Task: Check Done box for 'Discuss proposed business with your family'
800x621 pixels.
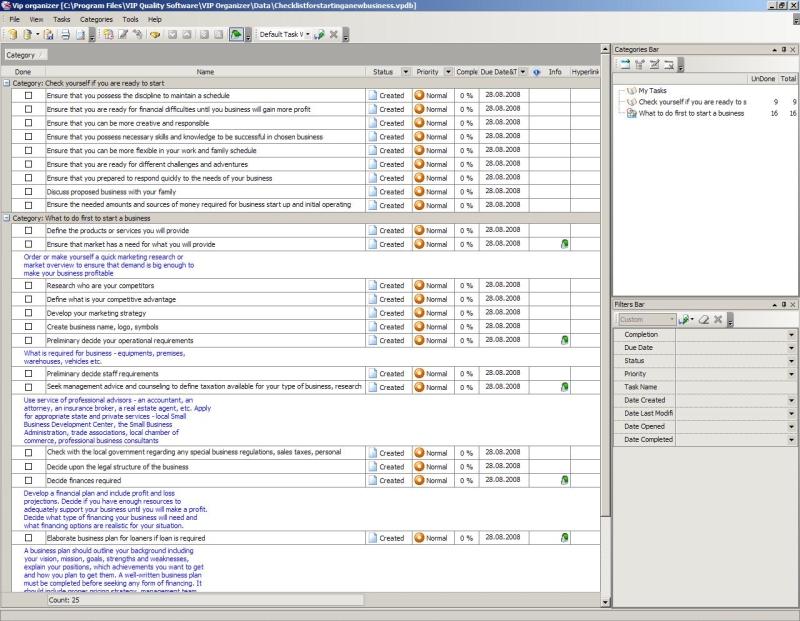Action: [29, 191]
